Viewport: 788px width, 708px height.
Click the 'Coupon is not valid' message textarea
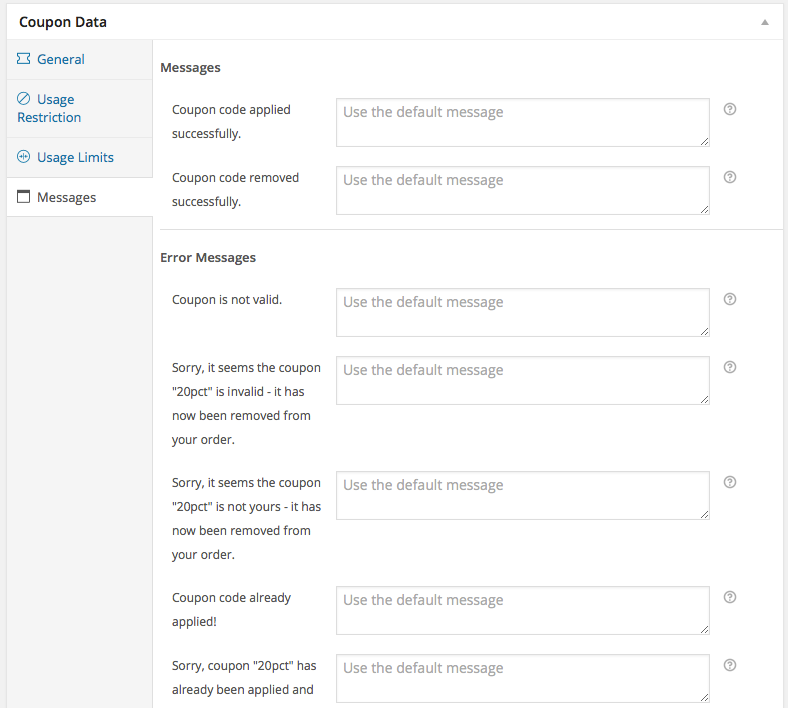pyautogui.click(x=522, y=312)
